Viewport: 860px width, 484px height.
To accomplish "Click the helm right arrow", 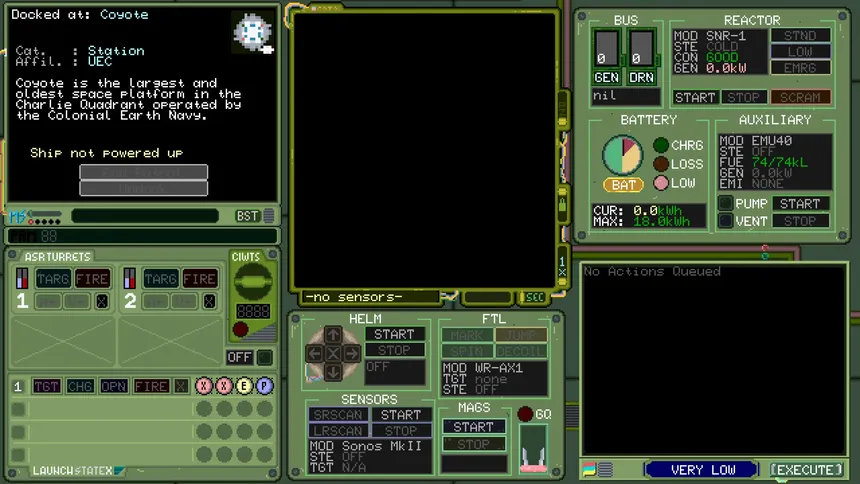I will [x=352, y=353].
